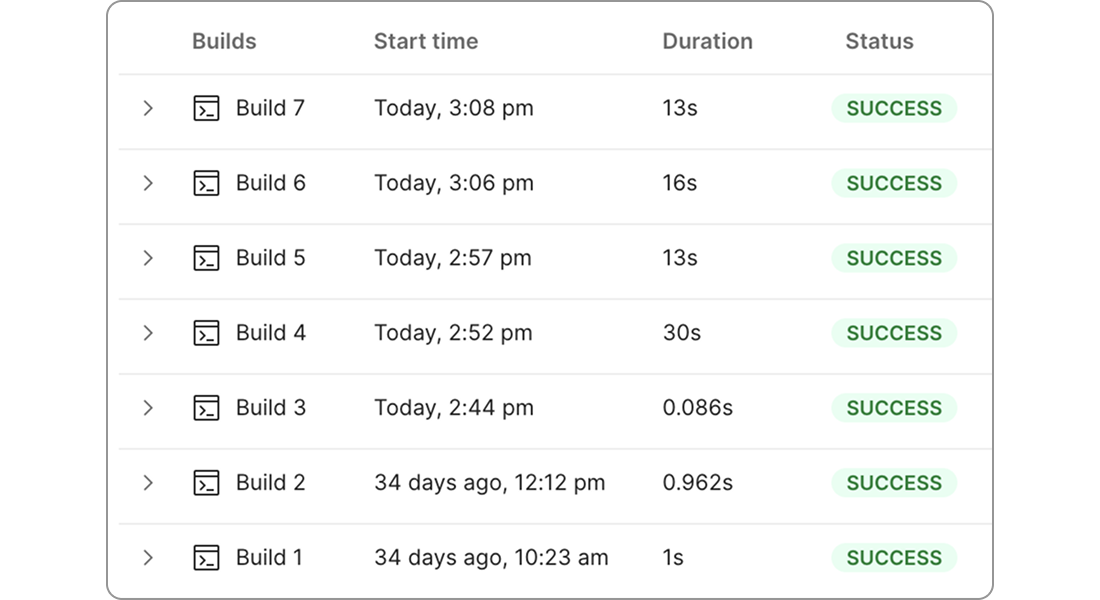Click the terminal icon next to Build 1
1100x600 pixels.
(x=206, y=558)
